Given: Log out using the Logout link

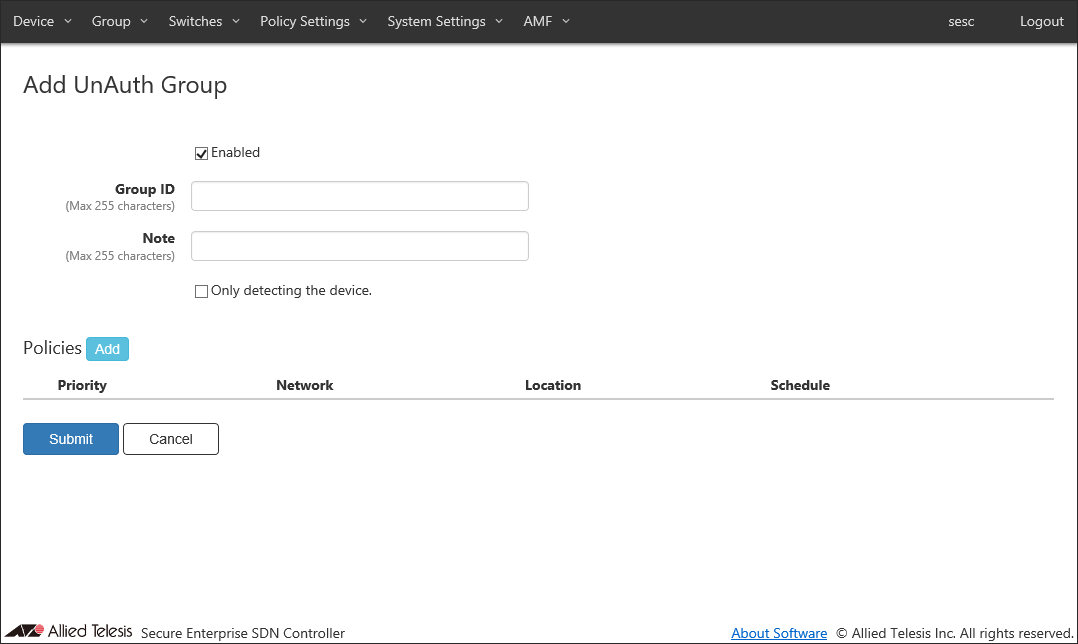Looking at the screenshot, I should pyautogui.click(x=1041, y=21).
